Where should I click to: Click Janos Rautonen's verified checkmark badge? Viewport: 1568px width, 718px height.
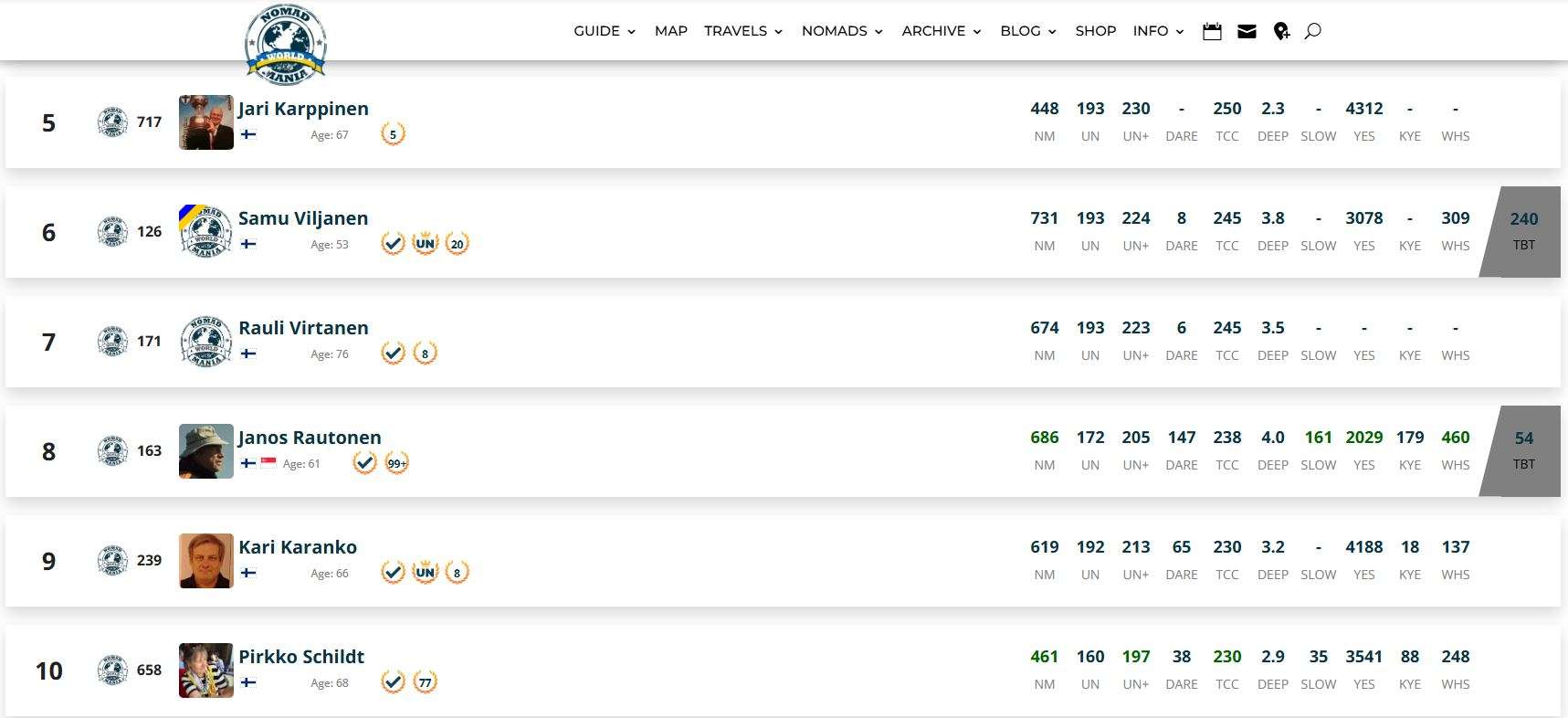click(364, 463)
